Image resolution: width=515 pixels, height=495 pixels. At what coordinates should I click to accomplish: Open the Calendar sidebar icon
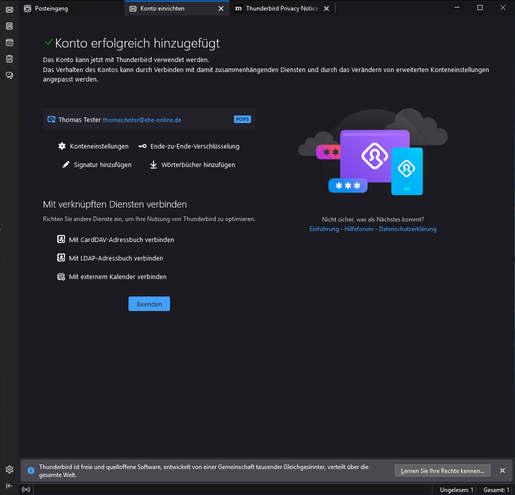pos(9,43)
